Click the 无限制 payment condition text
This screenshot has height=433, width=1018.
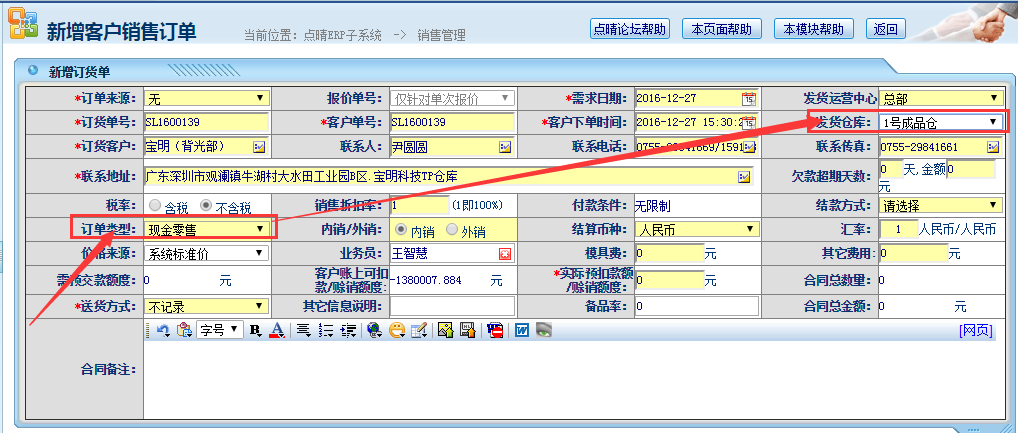[x=653, y=206]
